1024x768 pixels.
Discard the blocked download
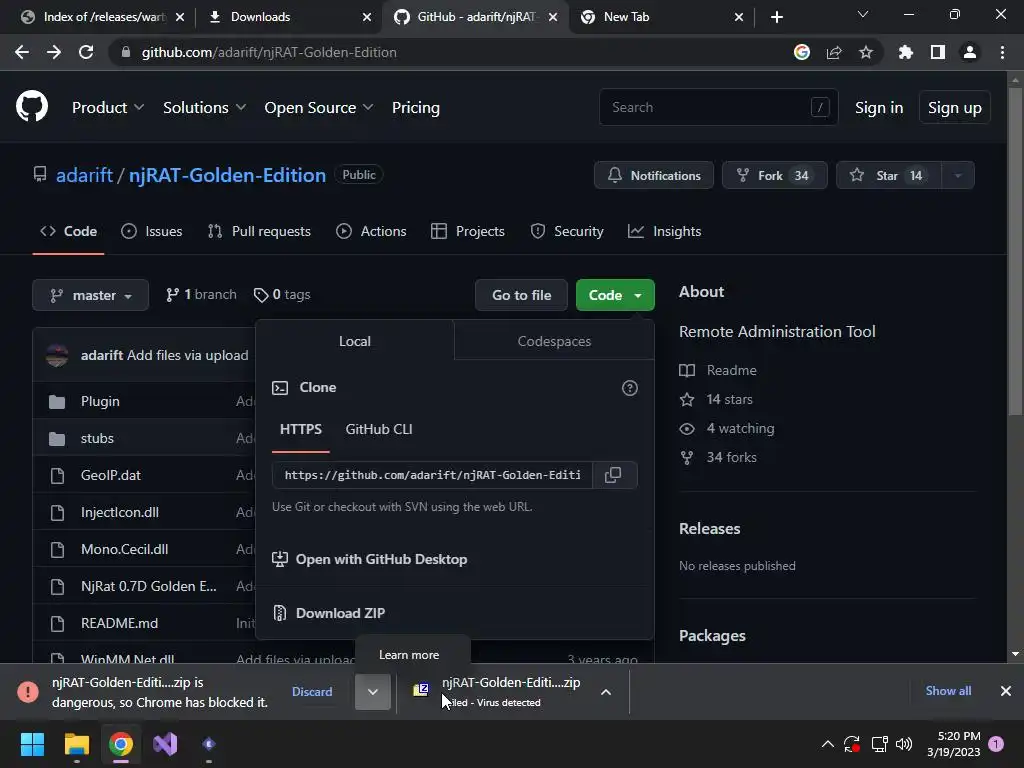(312, 692)
